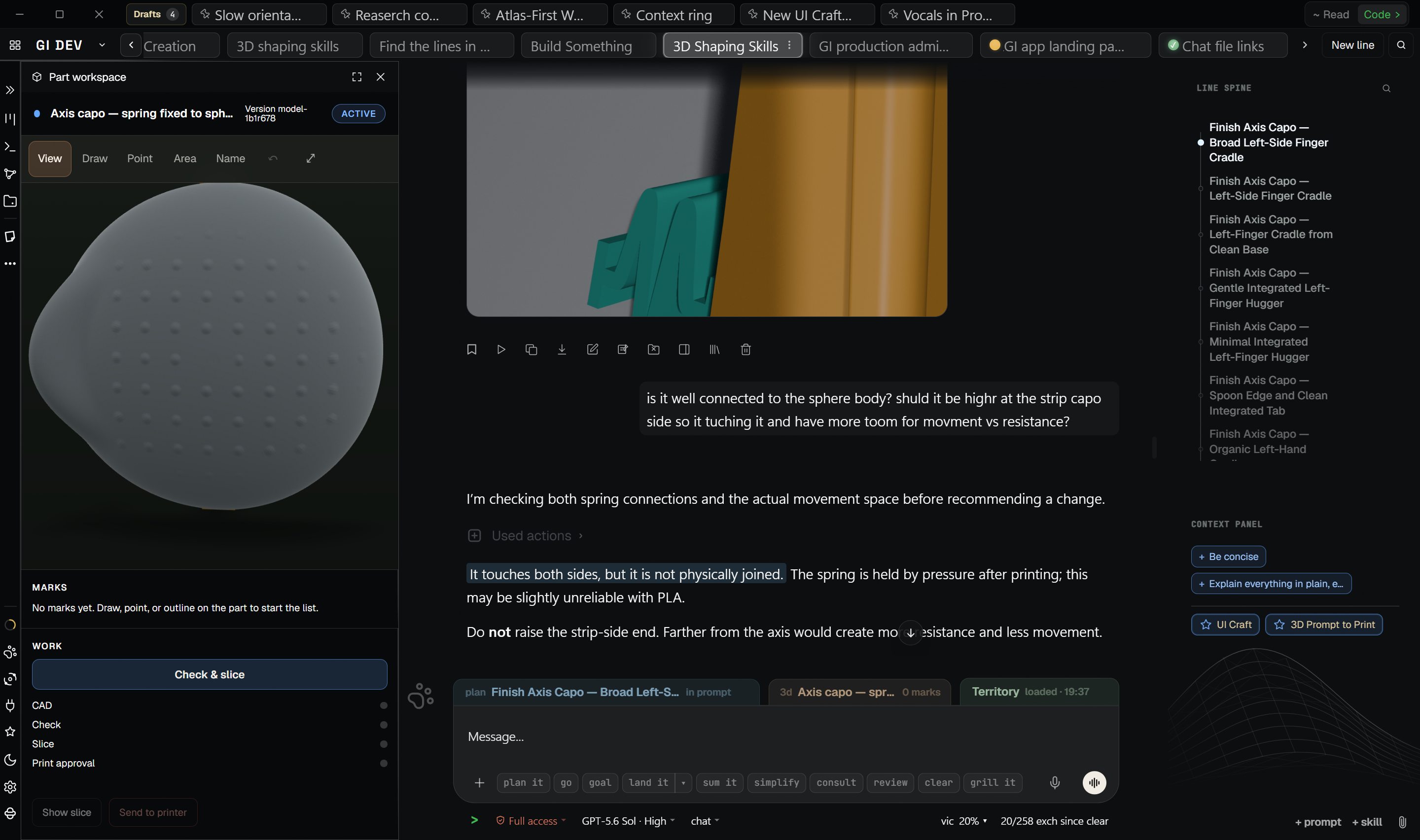The width and height of the screenshot is (1420, 840).
Task: Select the Point mode in Part workspace
Action: point(140,159)
